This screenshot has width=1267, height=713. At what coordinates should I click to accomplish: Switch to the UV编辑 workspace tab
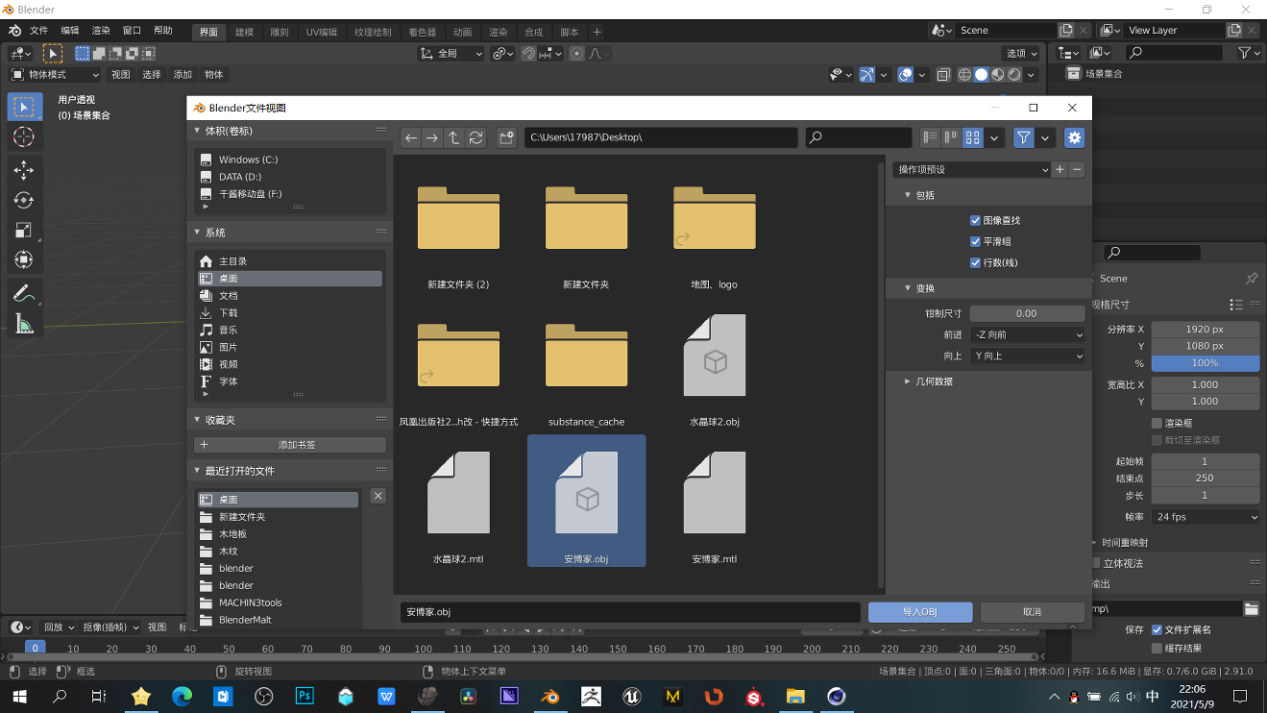[322, 32]
